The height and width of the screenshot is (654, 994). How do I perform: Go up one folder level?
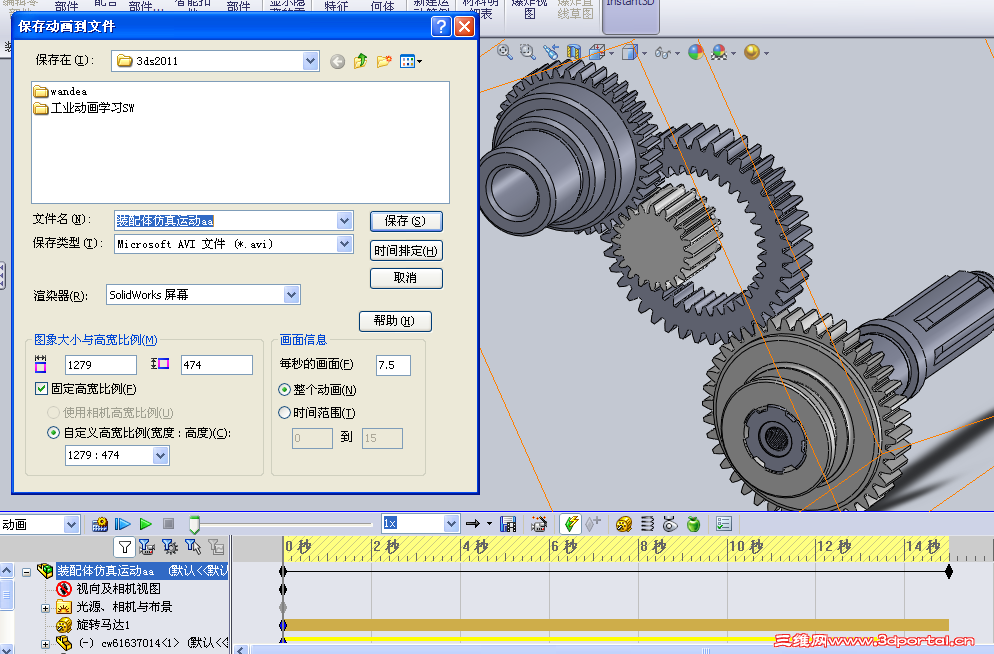point(361,61)
